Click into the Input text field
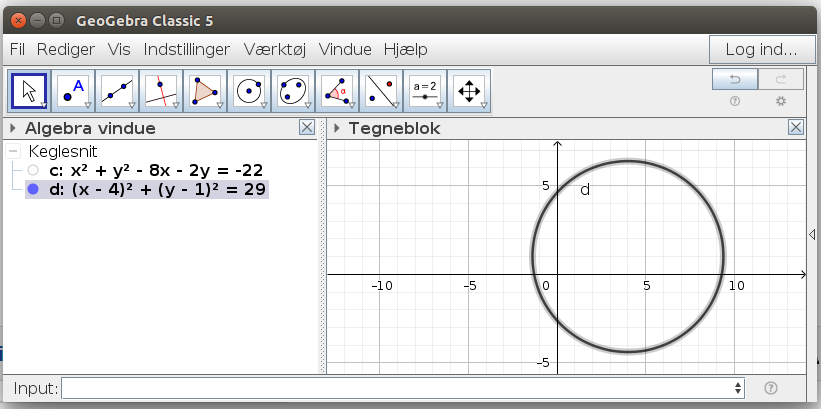The image size is (821, 409). click(x=403, y=388)
